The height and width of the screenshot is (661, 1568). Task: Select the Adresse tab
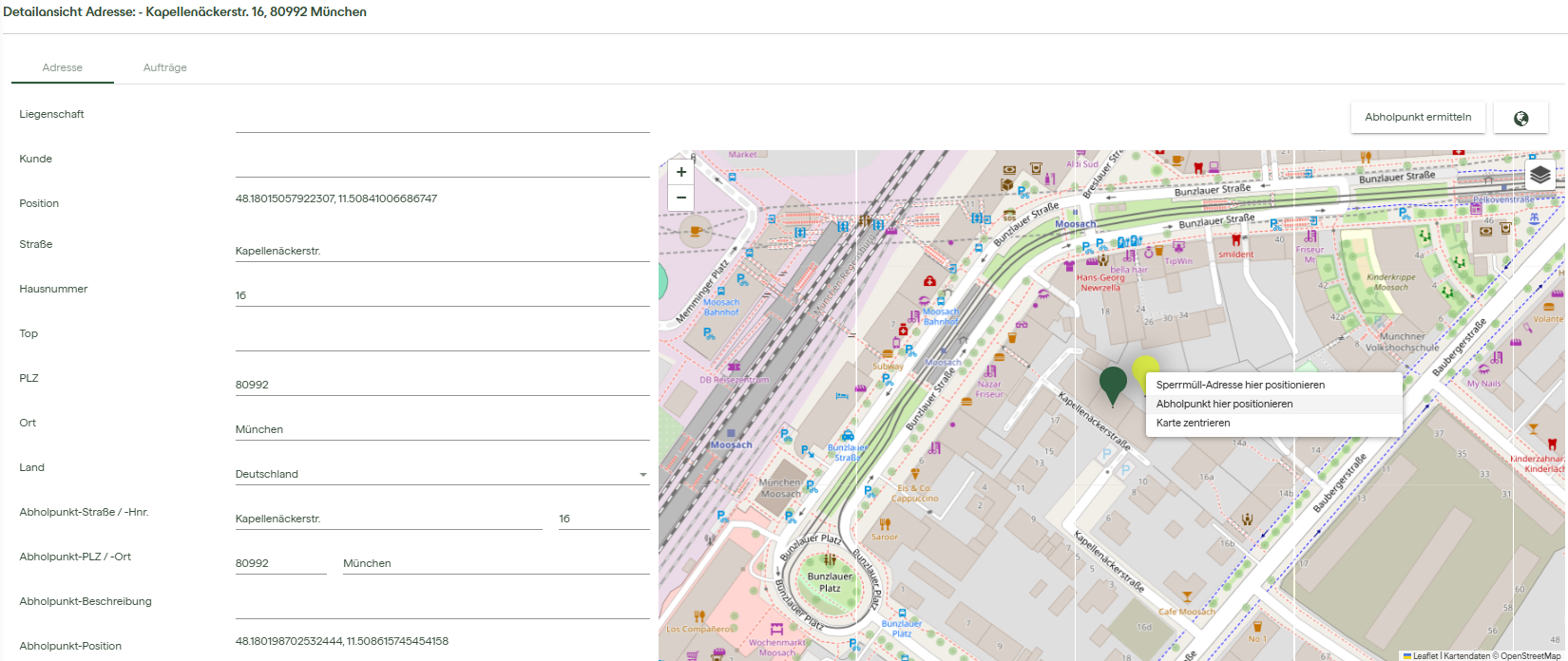point(63,67)
